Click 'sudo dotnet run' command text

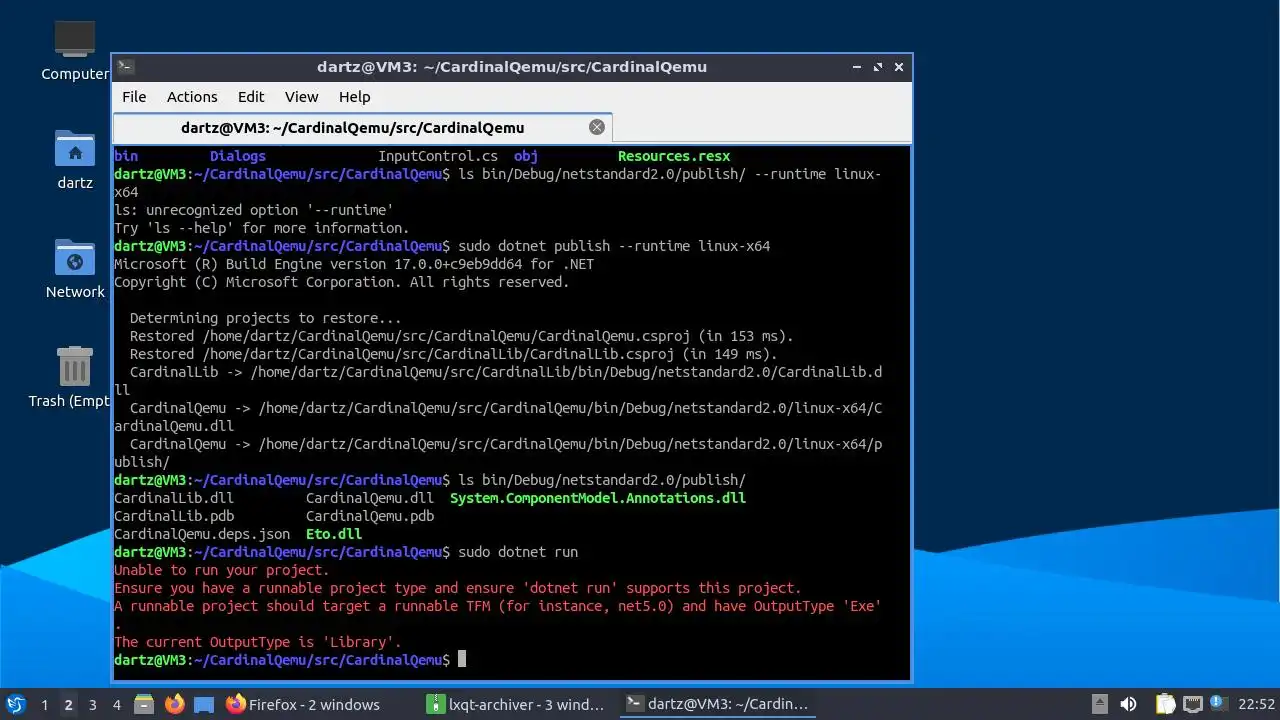[518, 552]
